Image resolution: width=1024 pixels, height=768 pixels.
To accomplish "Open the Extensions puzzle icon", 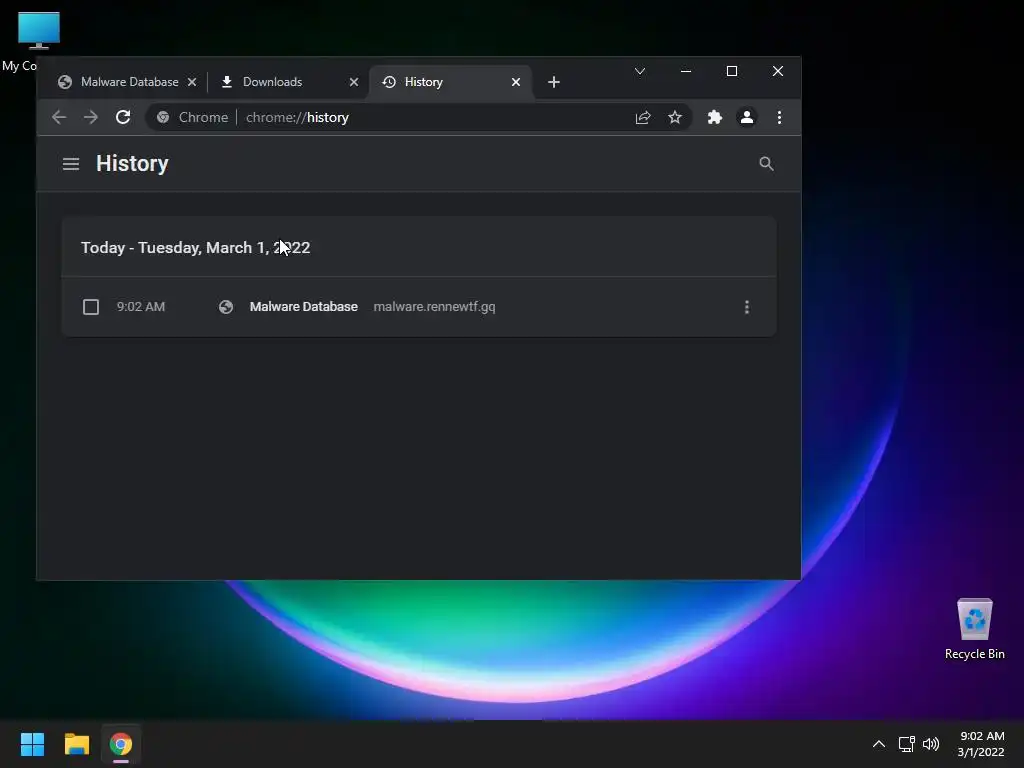I will [x=714, y=118].
